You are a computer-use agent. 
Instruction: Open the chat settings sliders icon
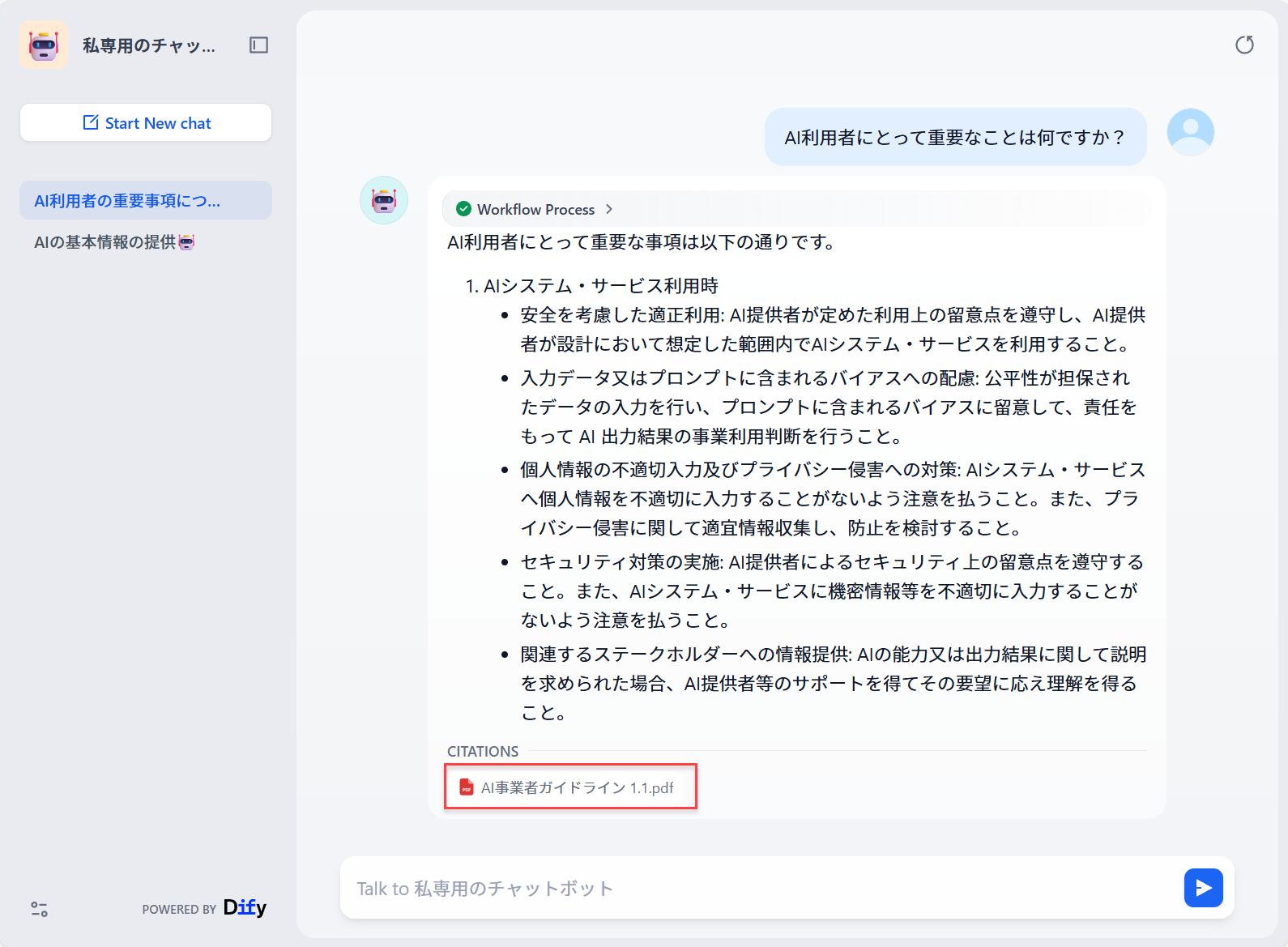(39, 909)
